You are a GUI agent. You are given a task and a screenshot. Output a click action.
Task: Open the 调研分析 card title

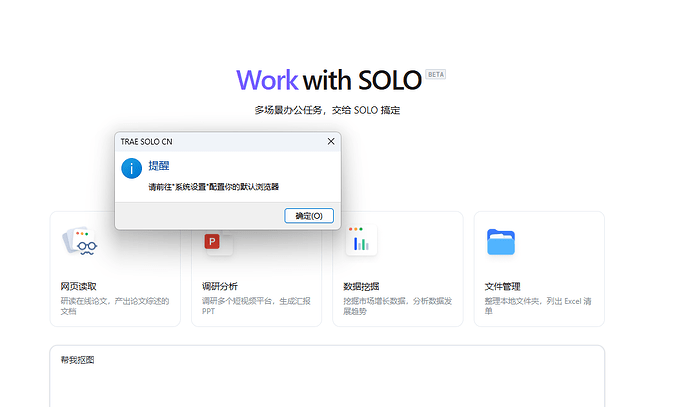pyautogui.click(x=220, y=286)
